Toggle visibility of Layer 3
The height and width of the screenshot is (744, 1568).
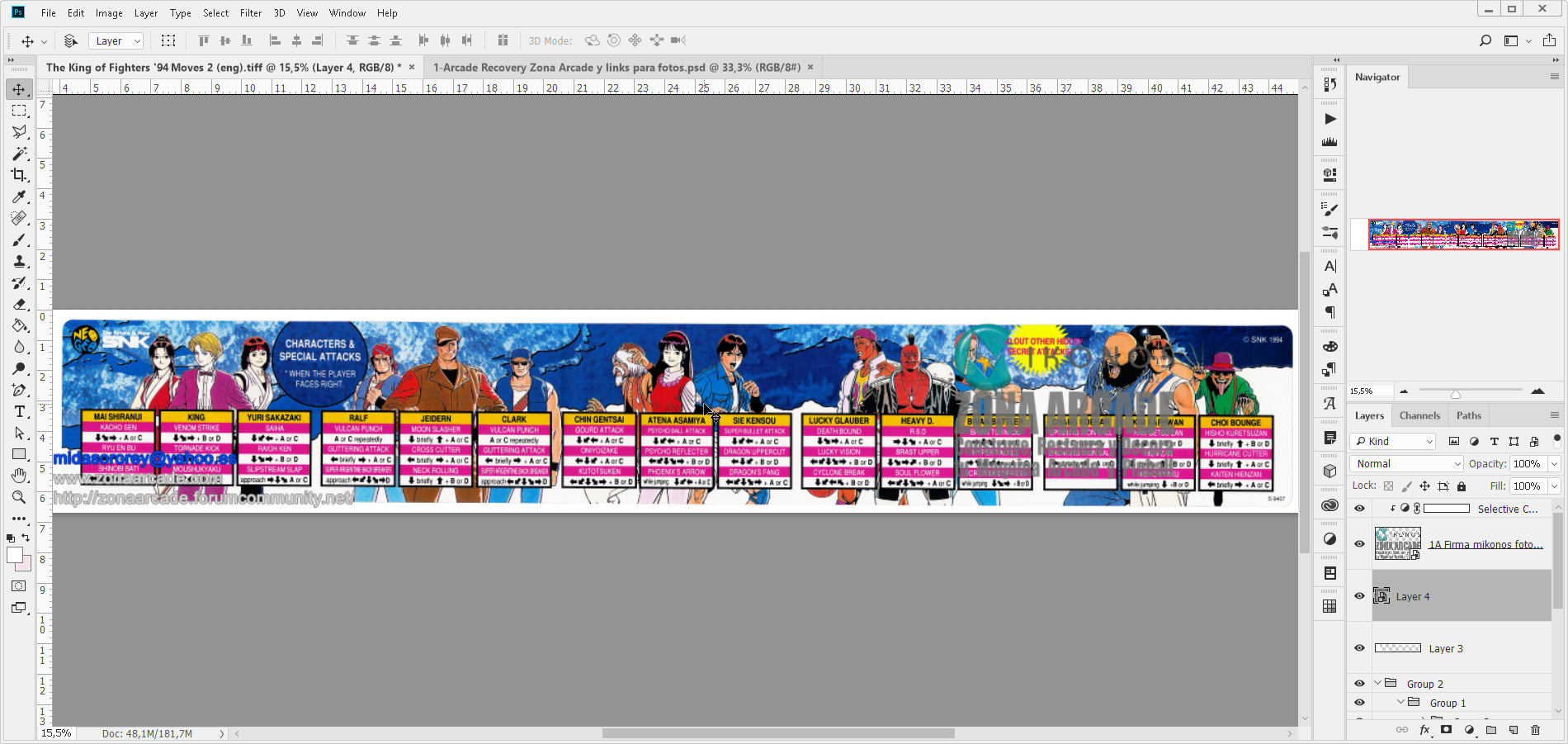point(1359,648)
